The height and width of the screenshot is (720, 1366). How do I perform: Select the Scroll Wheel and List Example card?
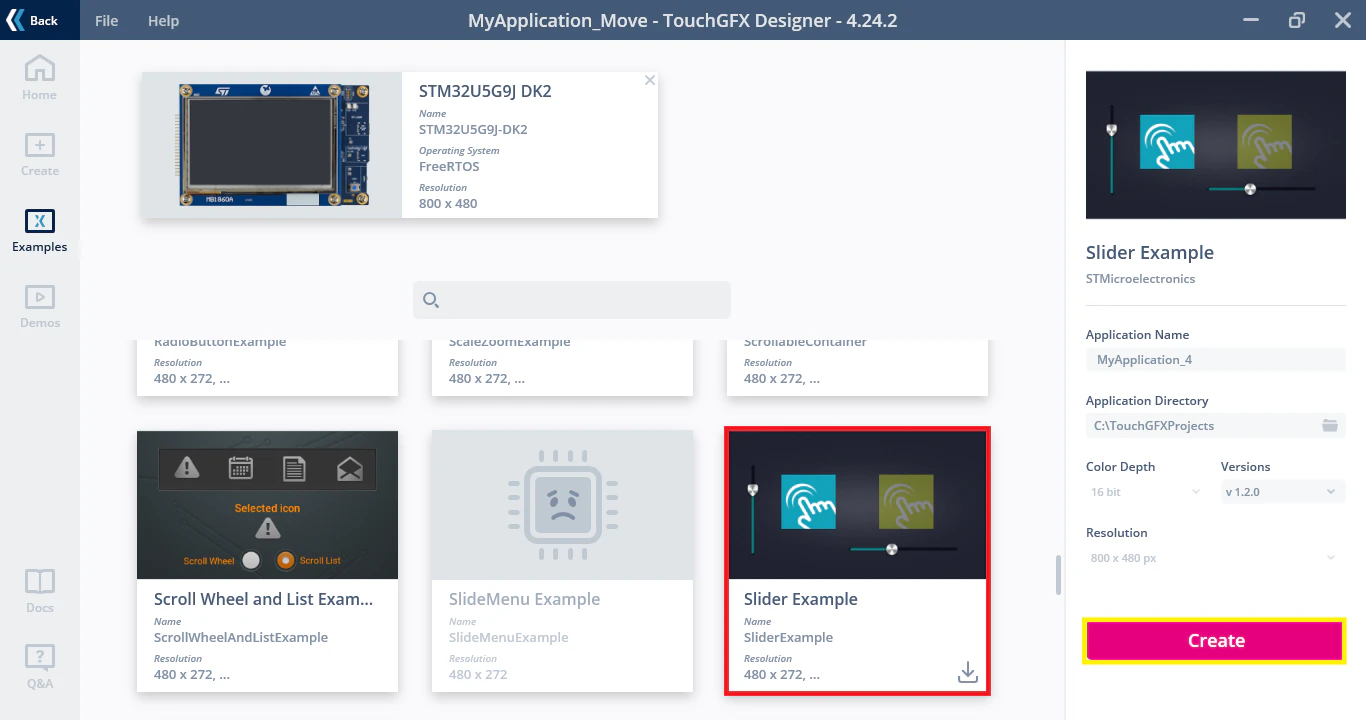[267, 562]
